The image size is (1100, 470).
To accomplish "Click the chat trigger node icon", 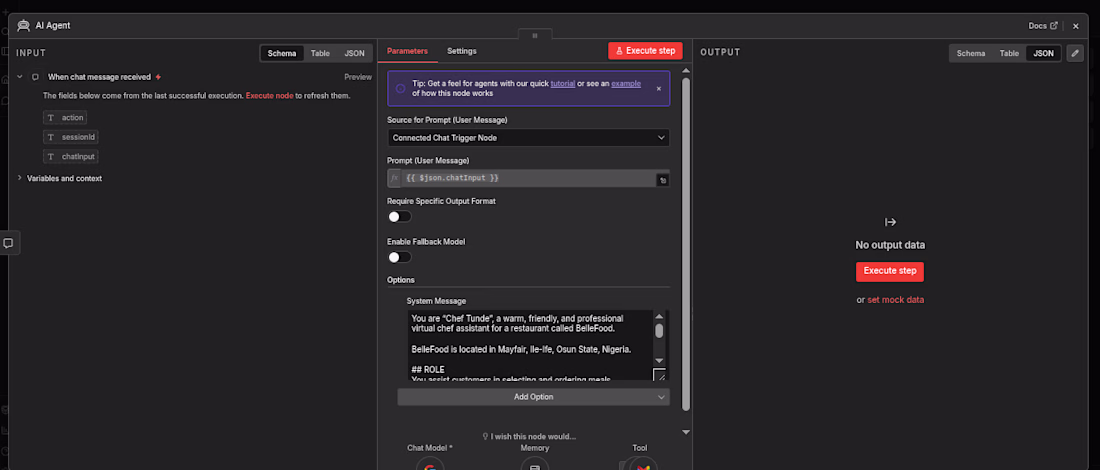I will [35, 77].
